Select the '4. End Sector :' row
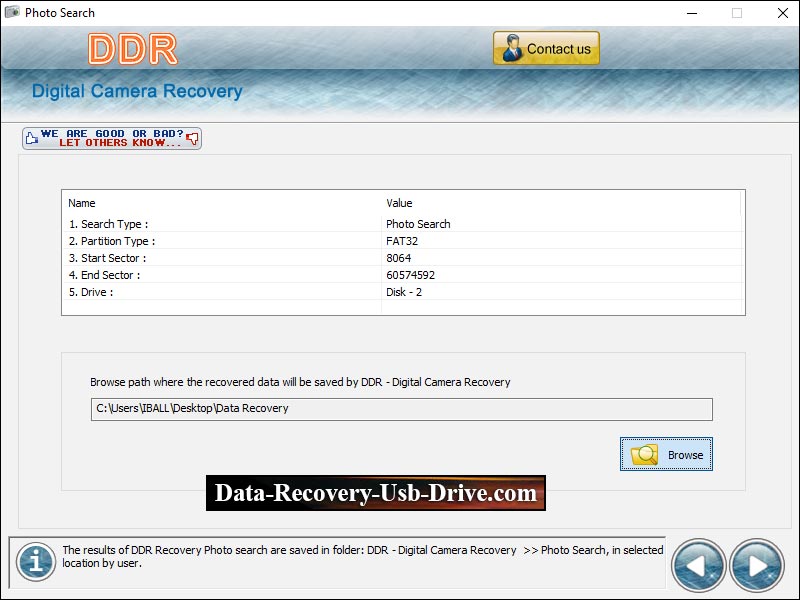 (x=403, y=275)
